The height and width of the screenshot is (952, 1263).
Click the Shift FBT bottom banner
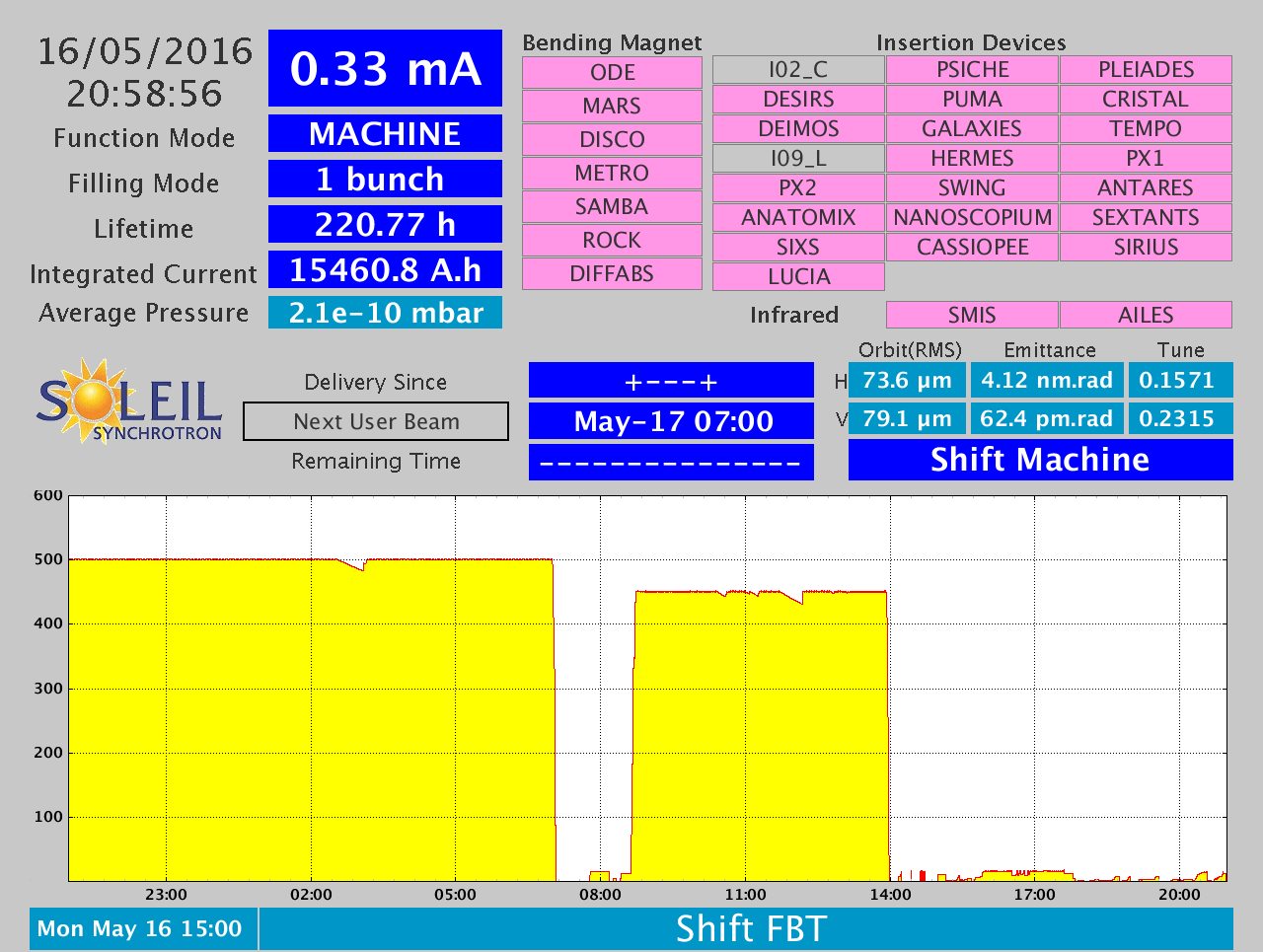click(746, 929)
